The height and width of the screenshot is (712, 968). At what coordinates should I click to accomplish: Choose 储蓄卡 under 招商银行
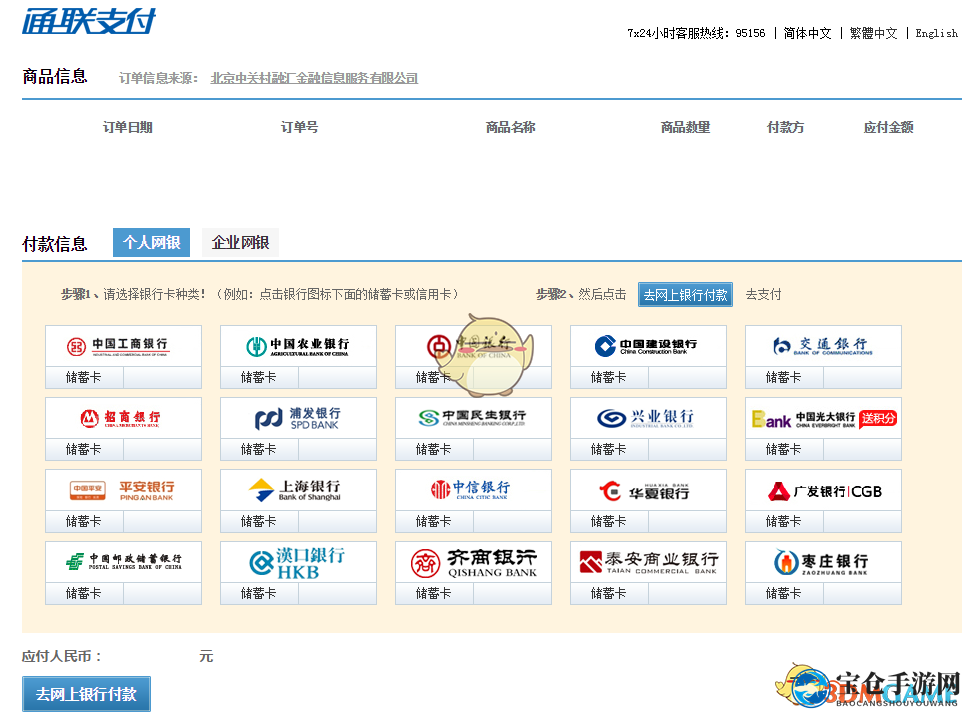click(84, 450)
